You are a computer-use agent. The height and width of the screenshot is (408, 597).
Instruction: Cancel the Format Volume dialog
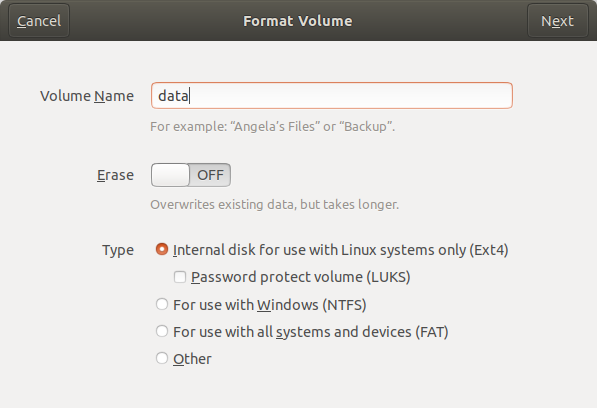39,21
